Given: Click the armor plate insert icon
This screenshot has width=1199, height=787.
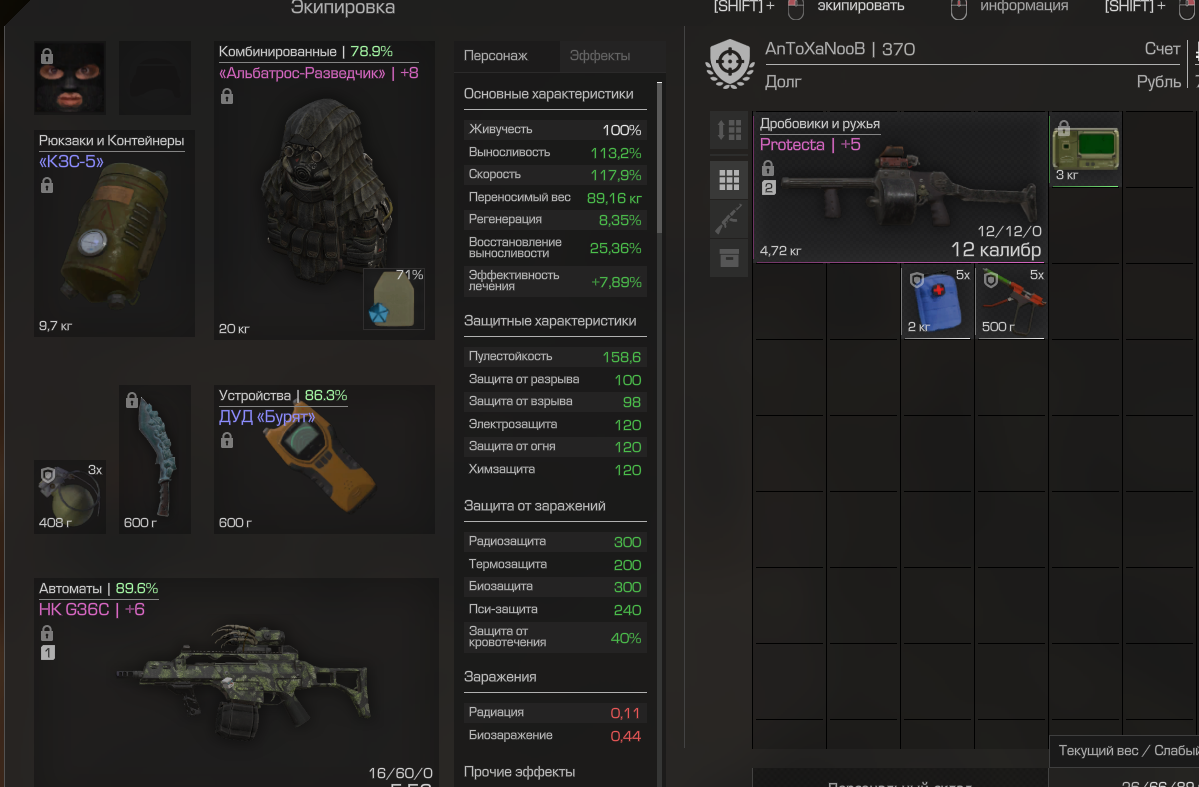Looking at the screenshot, I should 394,299.
